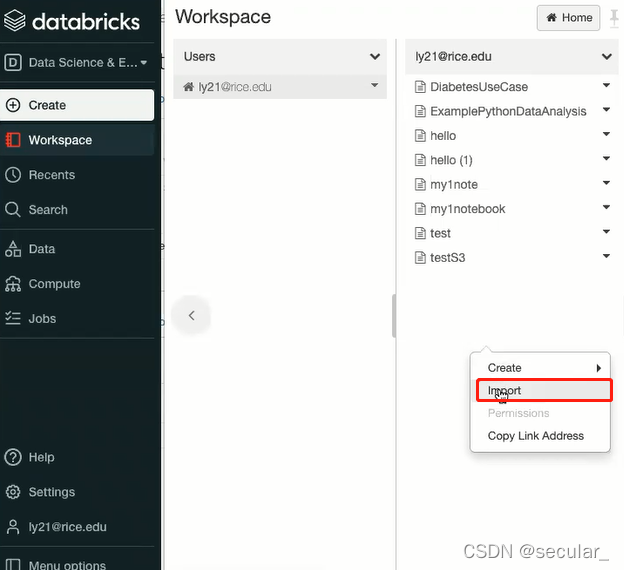Open the hello notebook
Screen dimensions: 624x570
coord(443,136)
